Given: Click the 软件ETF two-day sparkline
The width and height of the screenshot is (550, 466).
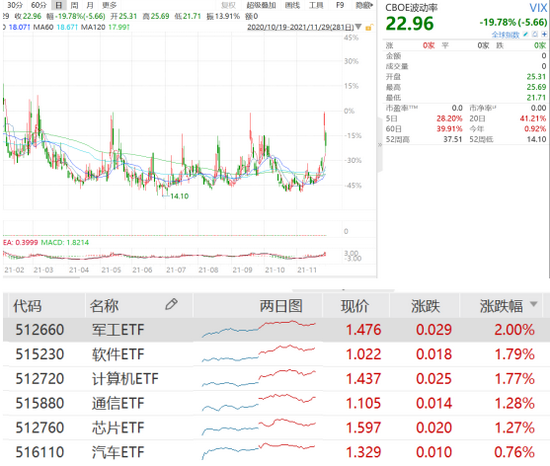Looking at the screenshot, I should point(259,353).
